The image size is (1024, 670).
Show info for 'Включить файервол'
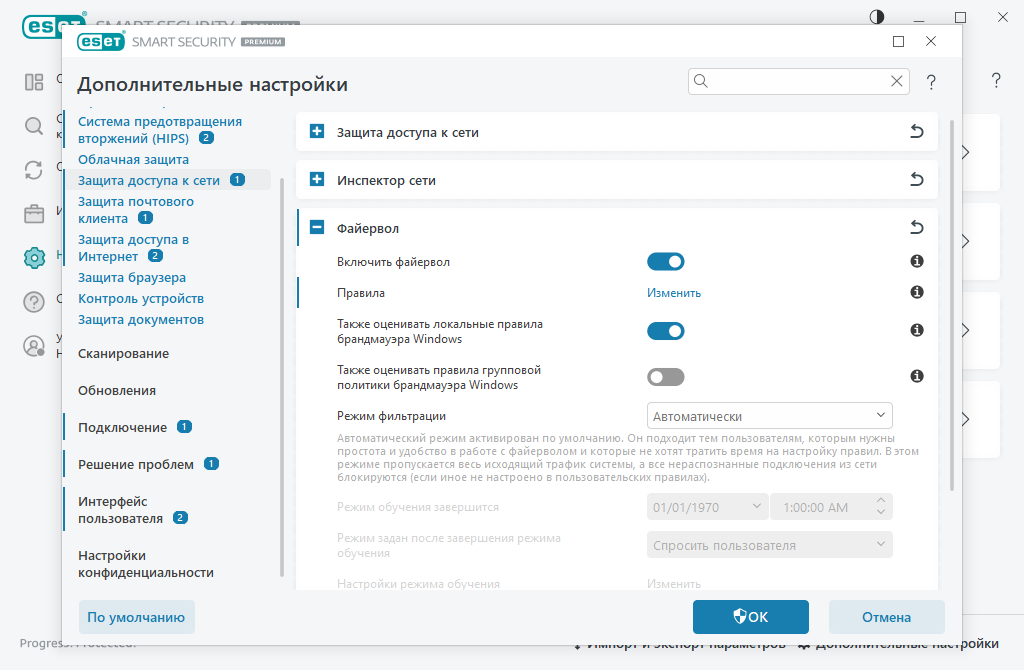917,261
